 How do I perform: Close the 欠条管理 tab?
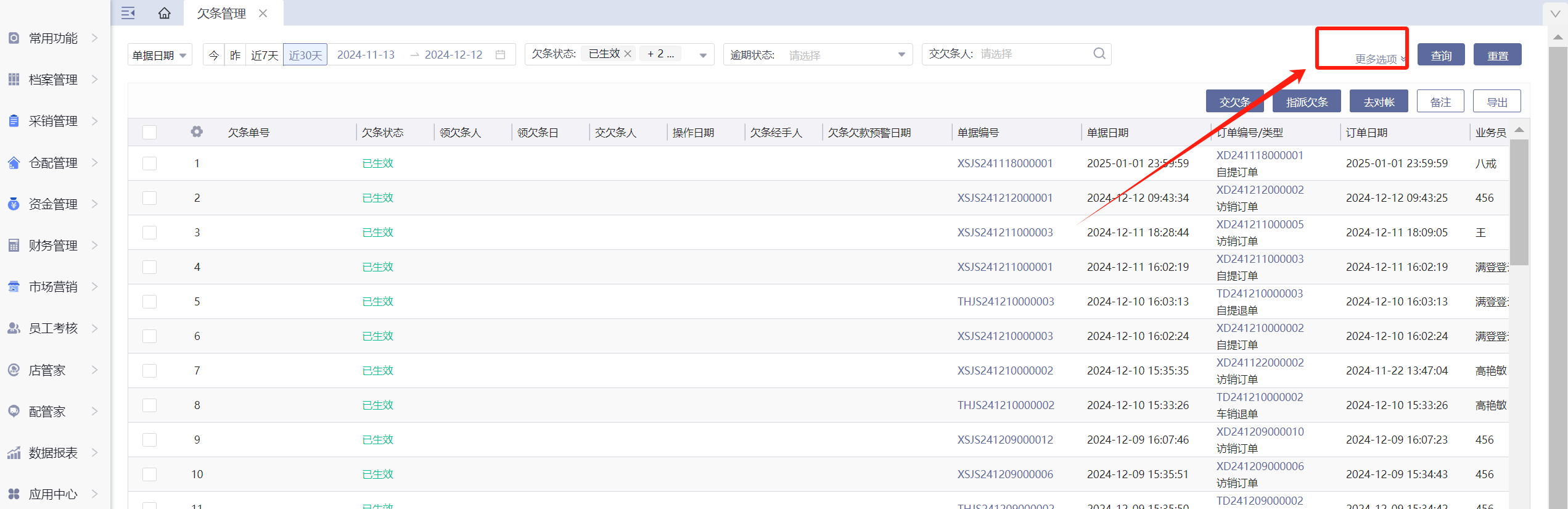(x=263, y=14)
